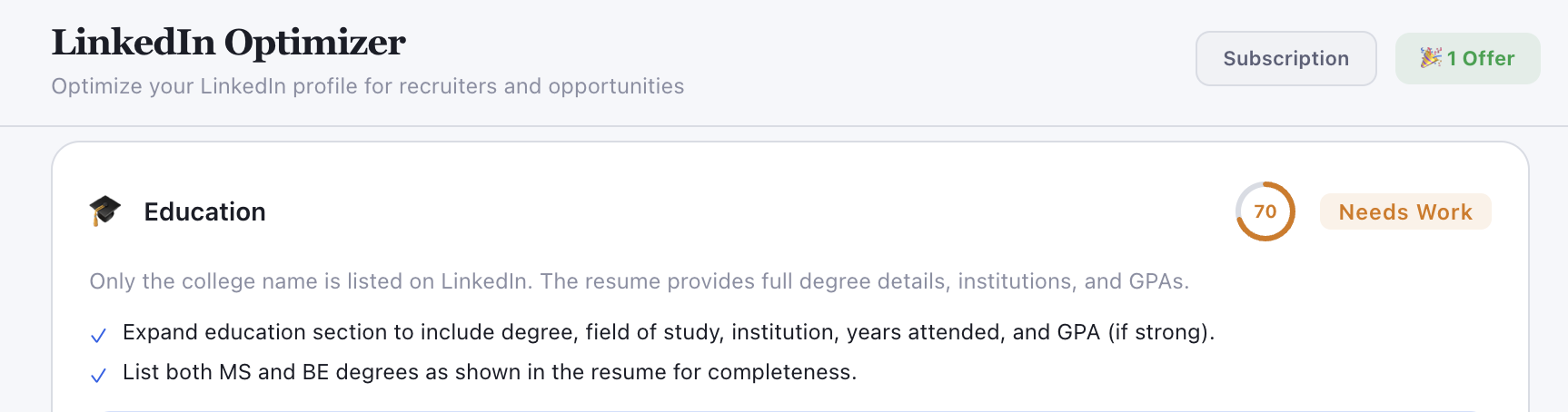
Task: Click the number 70 inside the score ring
Action: (1265, 211)
